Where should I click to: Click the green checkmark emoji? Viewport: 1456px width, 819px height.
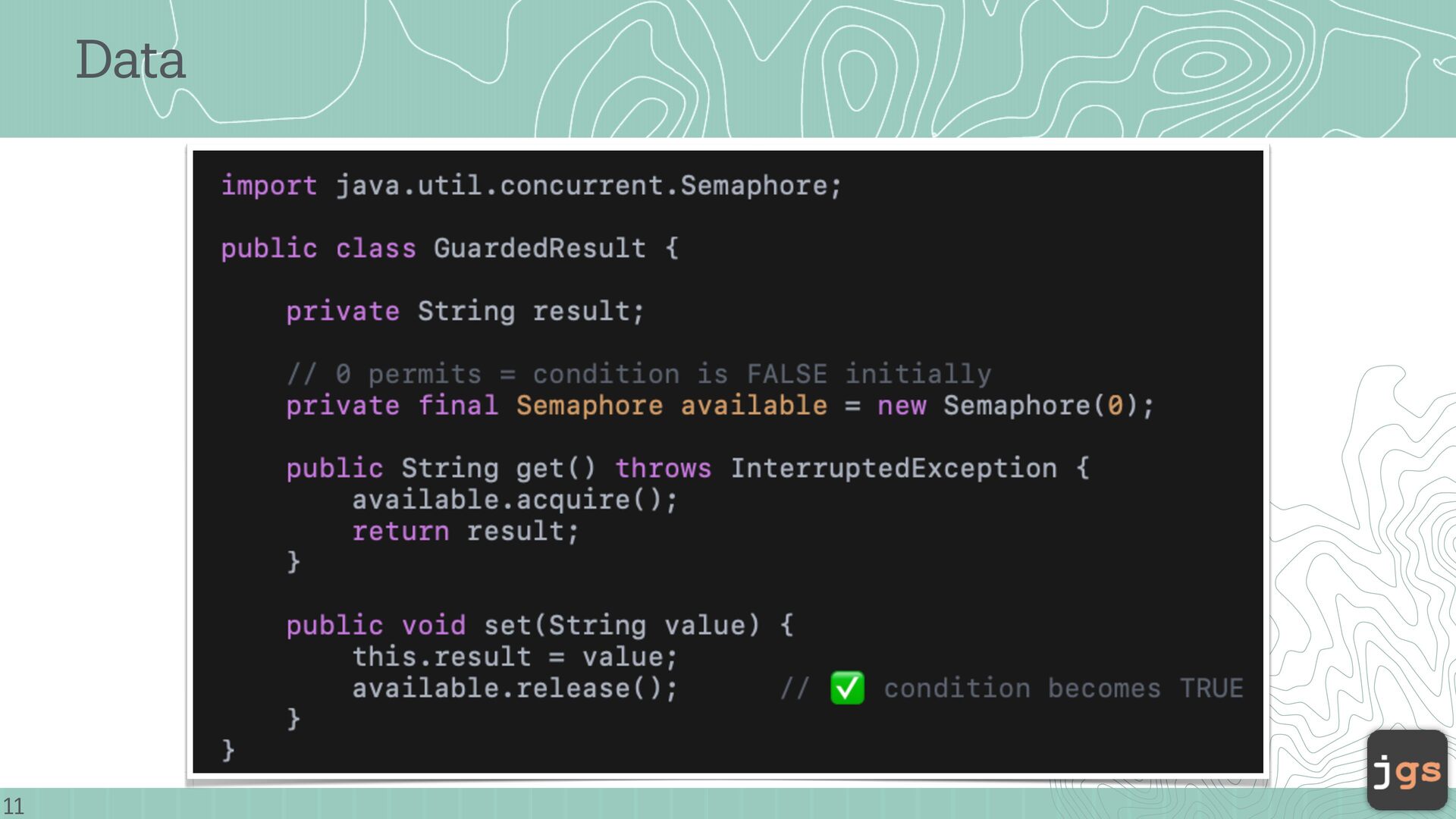click(x=847, y=688)
